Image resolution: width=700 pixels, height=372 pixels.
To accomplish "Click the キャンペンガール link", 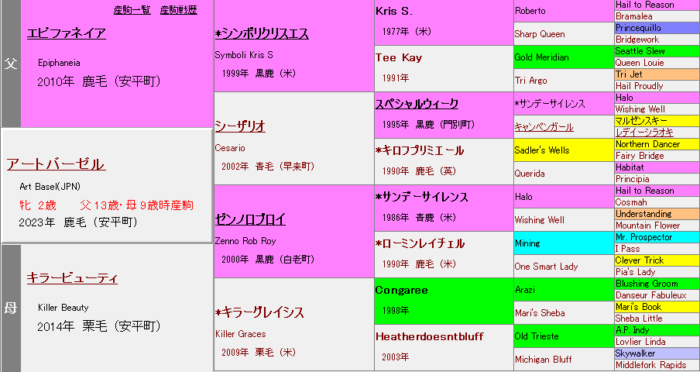I will click(x=544, y=127).
